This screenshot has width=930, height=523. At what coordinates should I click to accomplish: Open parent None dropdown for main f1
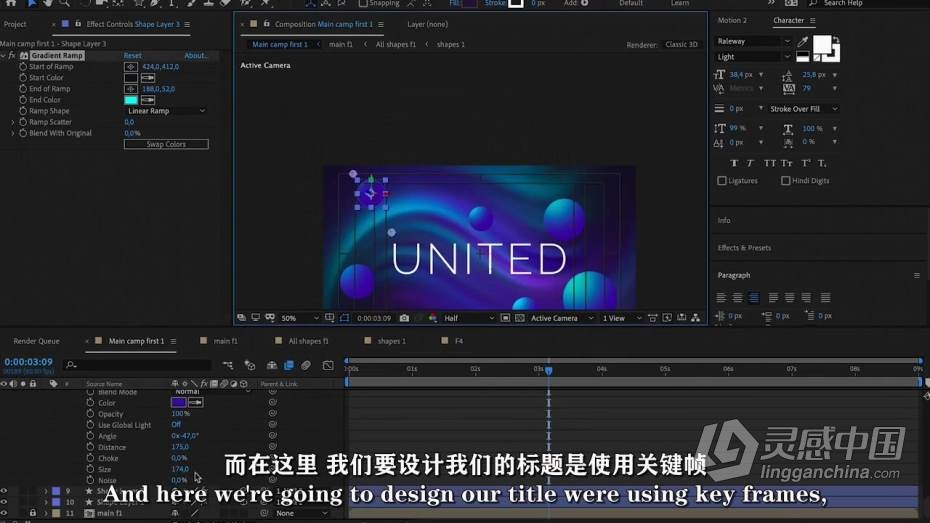301,513
